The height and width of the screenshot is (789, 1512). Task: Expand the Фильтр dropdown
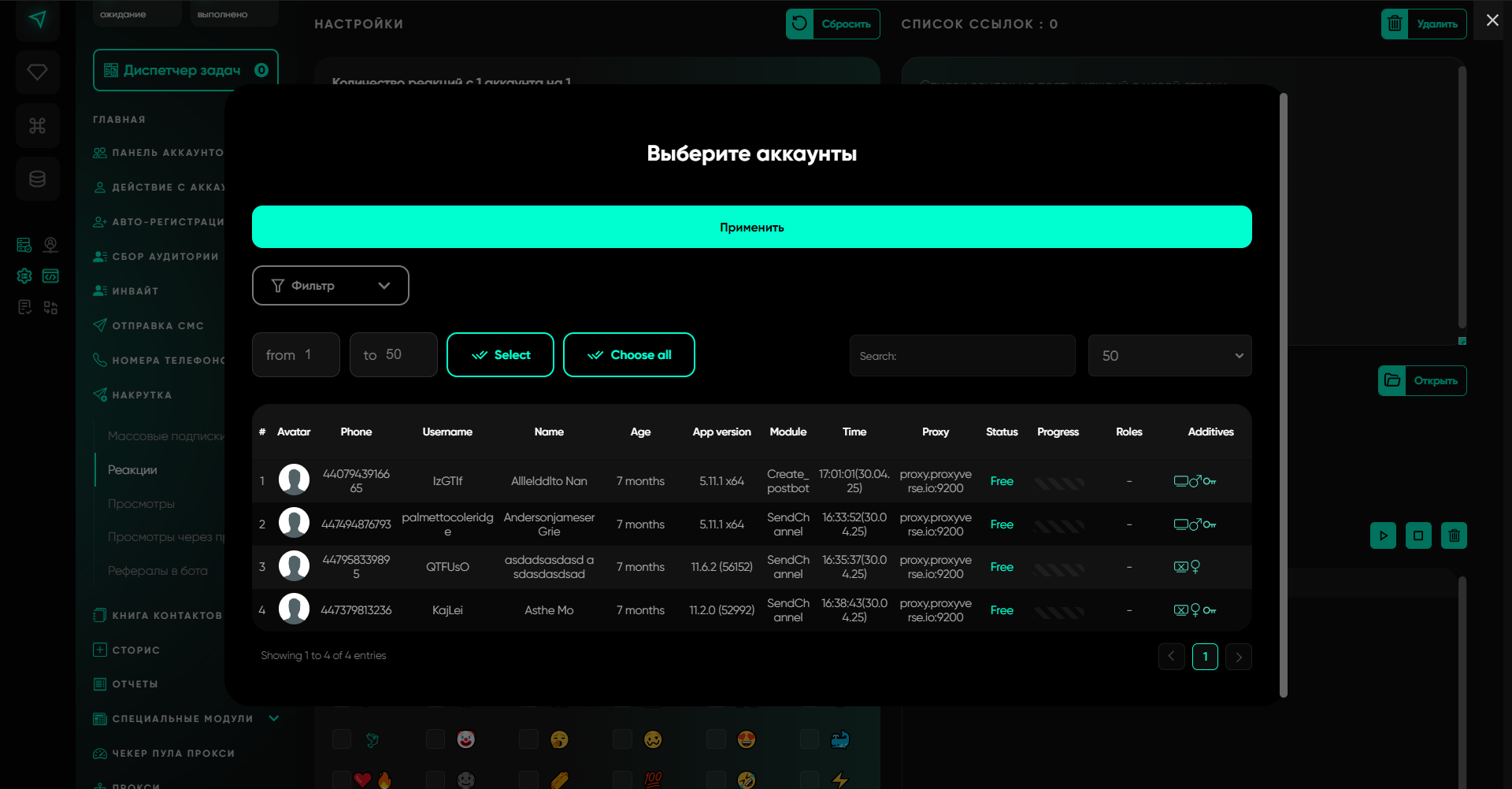pyautogui.click(x=330, y=285)
